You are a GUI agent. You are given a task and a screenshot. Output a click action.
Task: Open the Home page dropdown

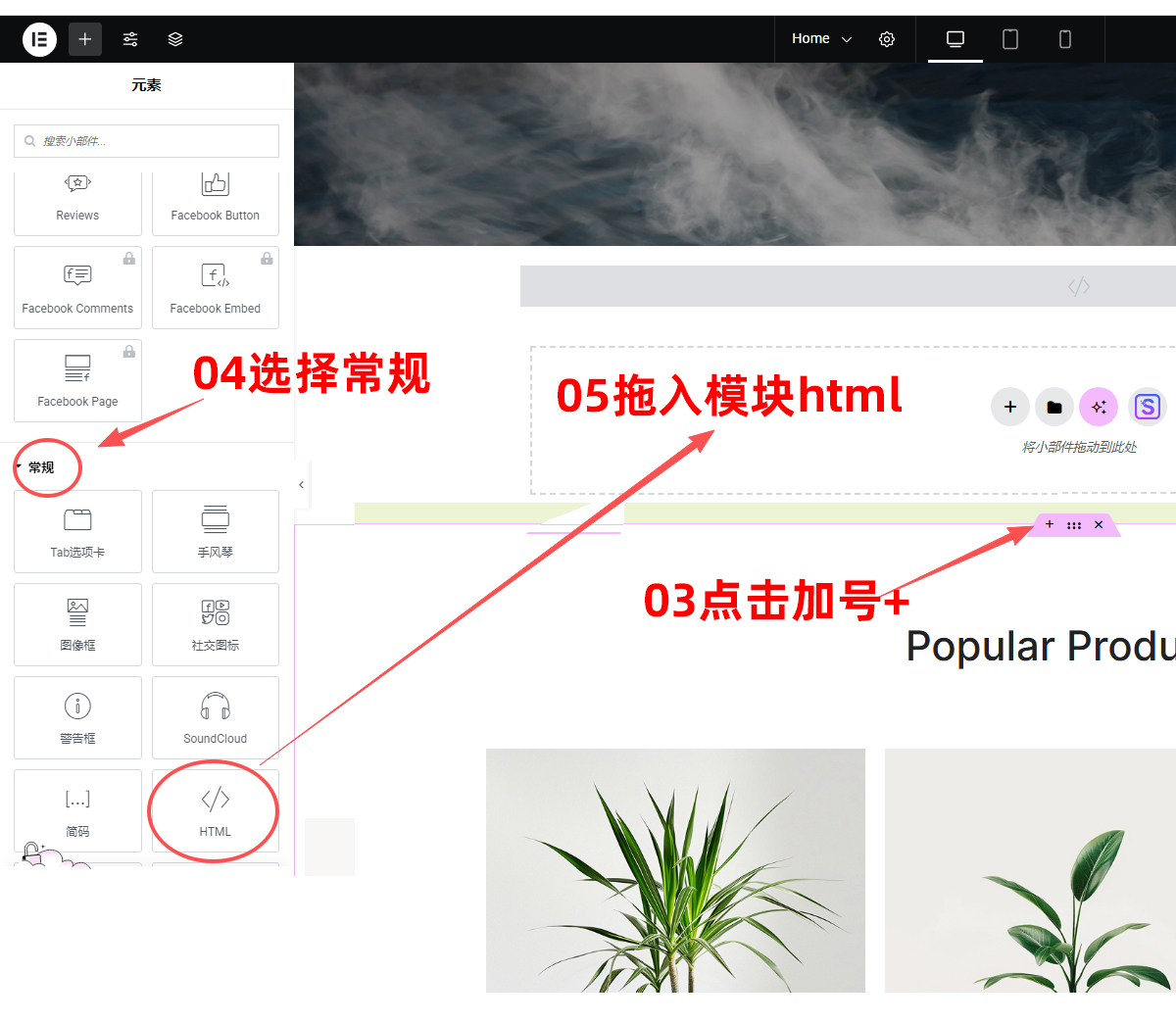click(821, 39)
